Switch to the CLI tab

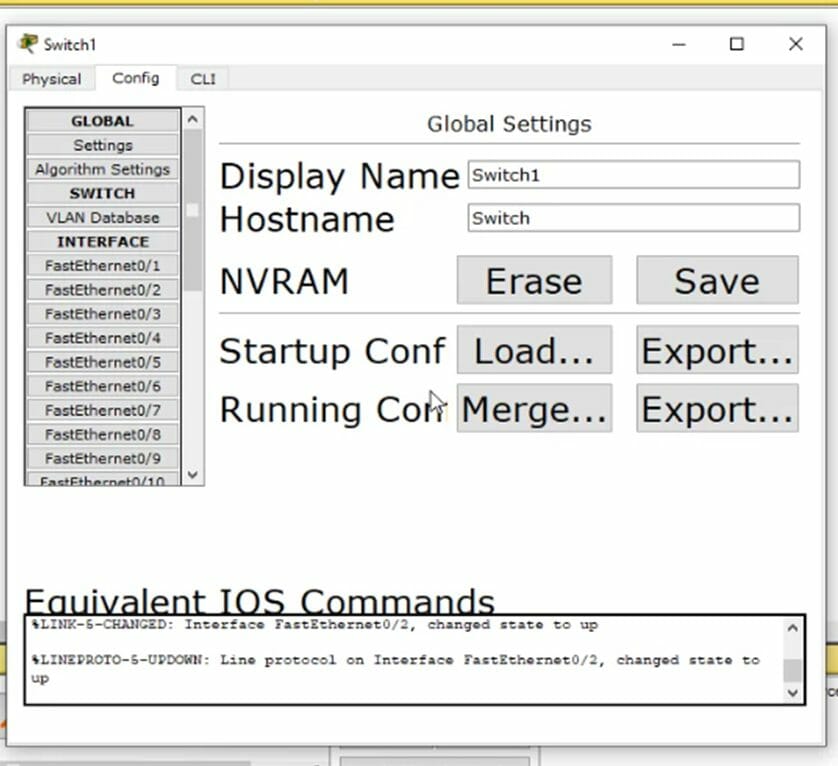tap(203, 78)
